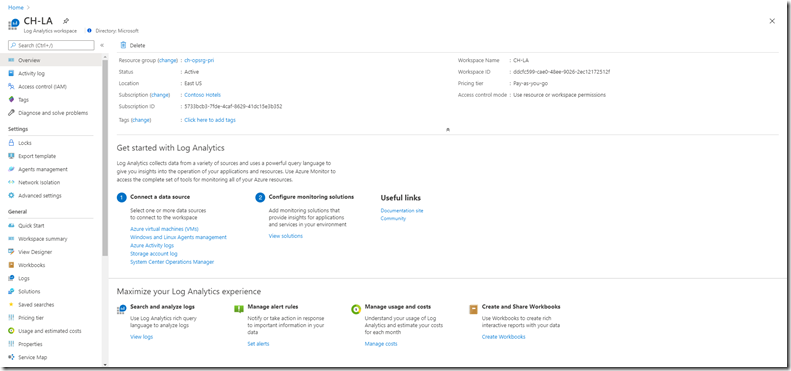Open the Network Isolation icon
The image size is (791, 371).
pyautogui.click(x=11, y=182)
